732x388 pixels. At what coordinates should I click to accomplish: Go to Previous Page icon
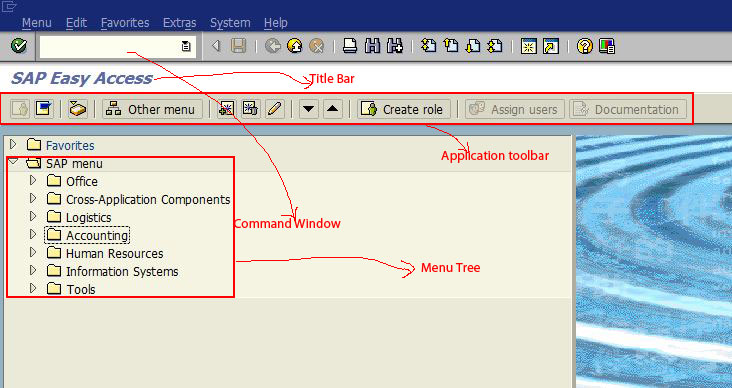click(450, 46)
